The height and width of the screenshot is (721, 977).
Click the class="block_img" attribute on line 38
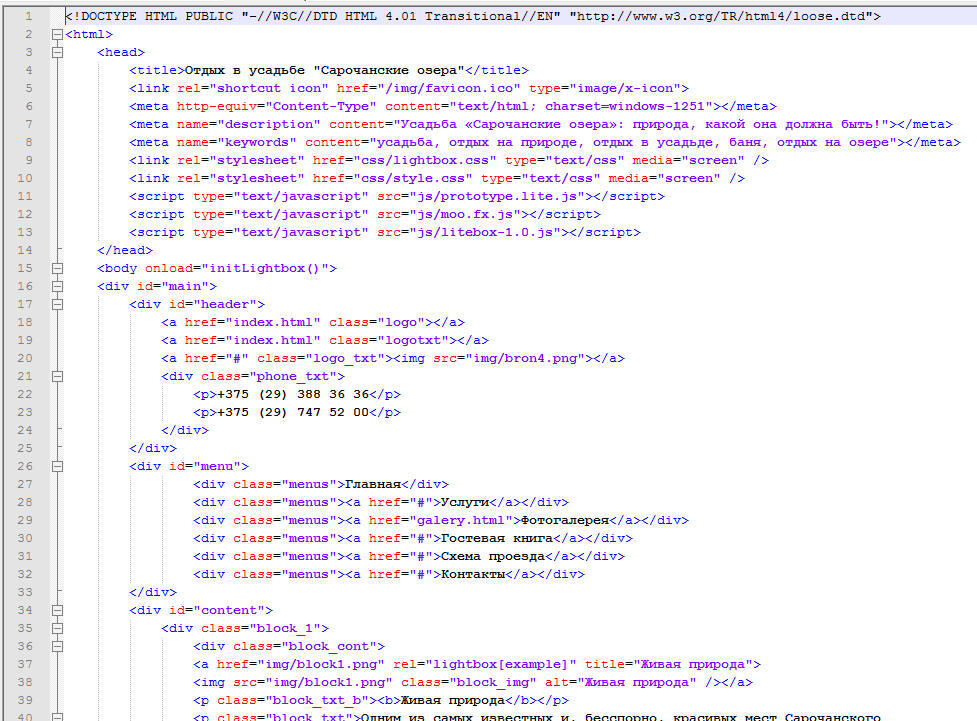(469, 682)
